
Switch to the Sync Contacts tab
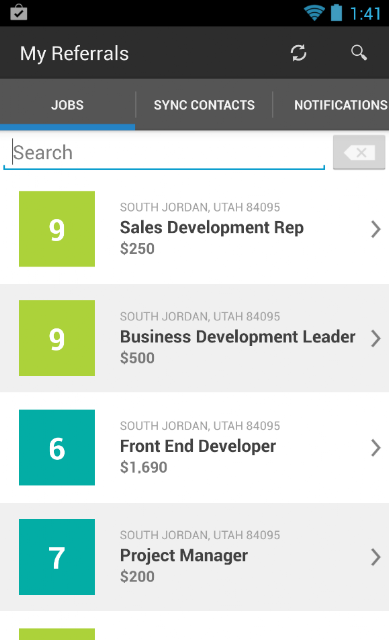[204, 105]
